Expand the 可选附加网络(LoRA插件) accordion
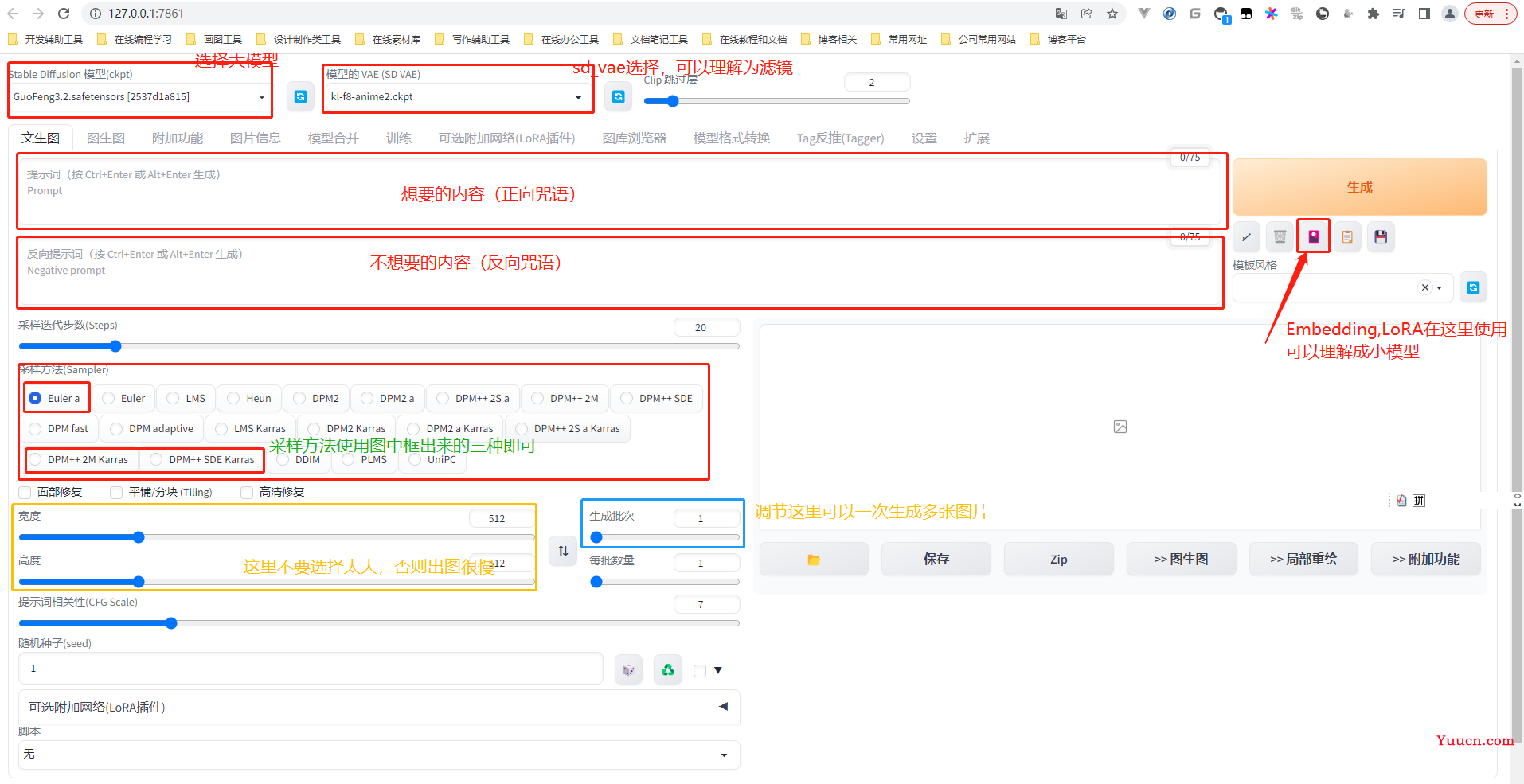Image resolution: width=1524 pixels, height=784 pixels. [379, 707]
